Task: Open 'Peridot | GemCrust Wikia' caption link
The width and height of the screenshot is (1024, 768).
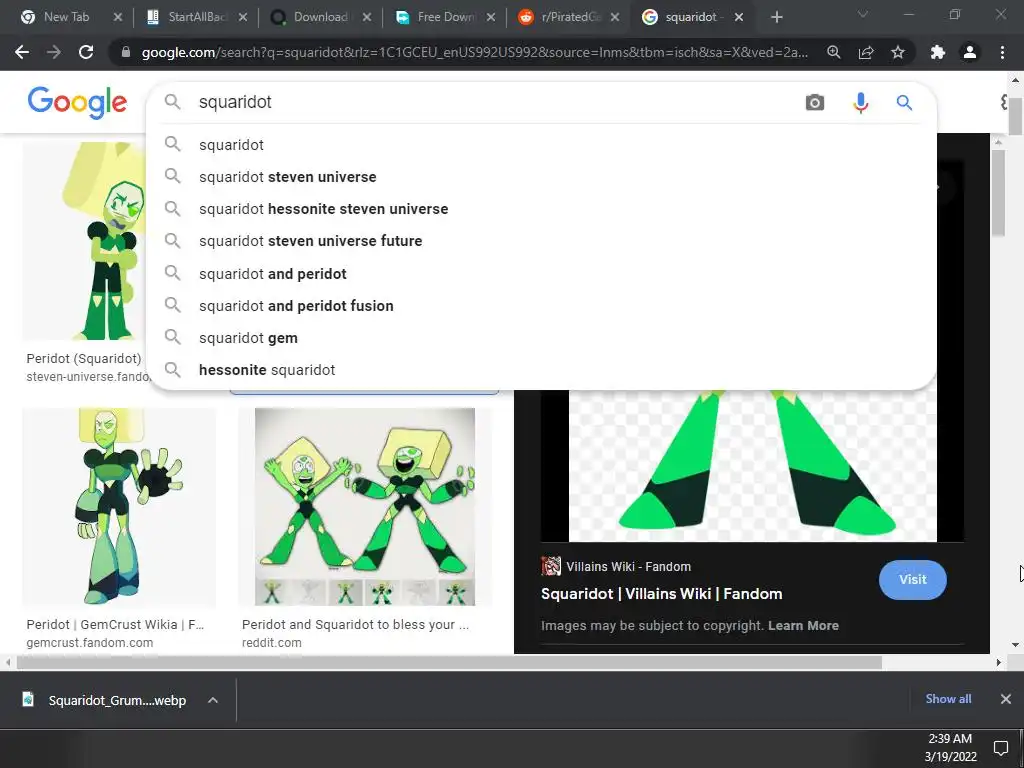Action: (116, 624)
